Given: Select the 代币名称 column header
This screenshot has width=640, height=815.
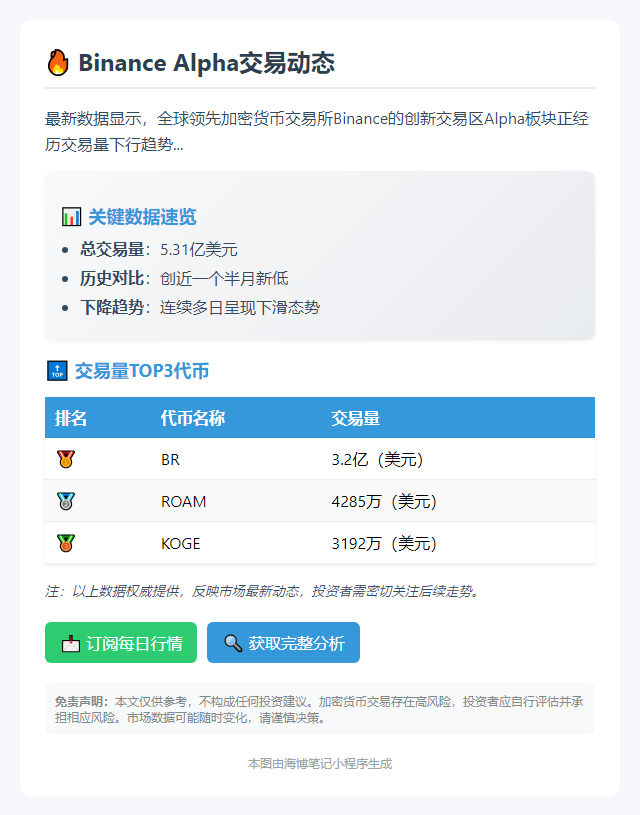Looking at the screenshot, I should pos(193,418).
